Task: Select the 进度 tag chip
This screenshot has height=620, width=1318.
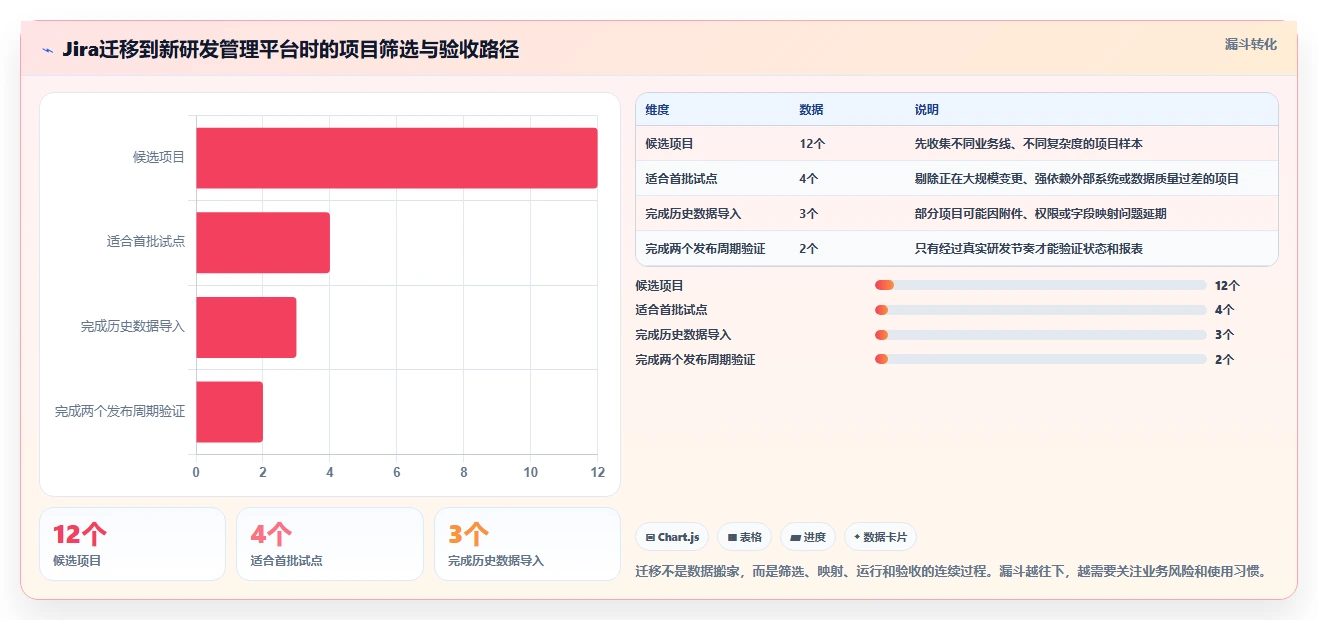Action: pos(807,537)
